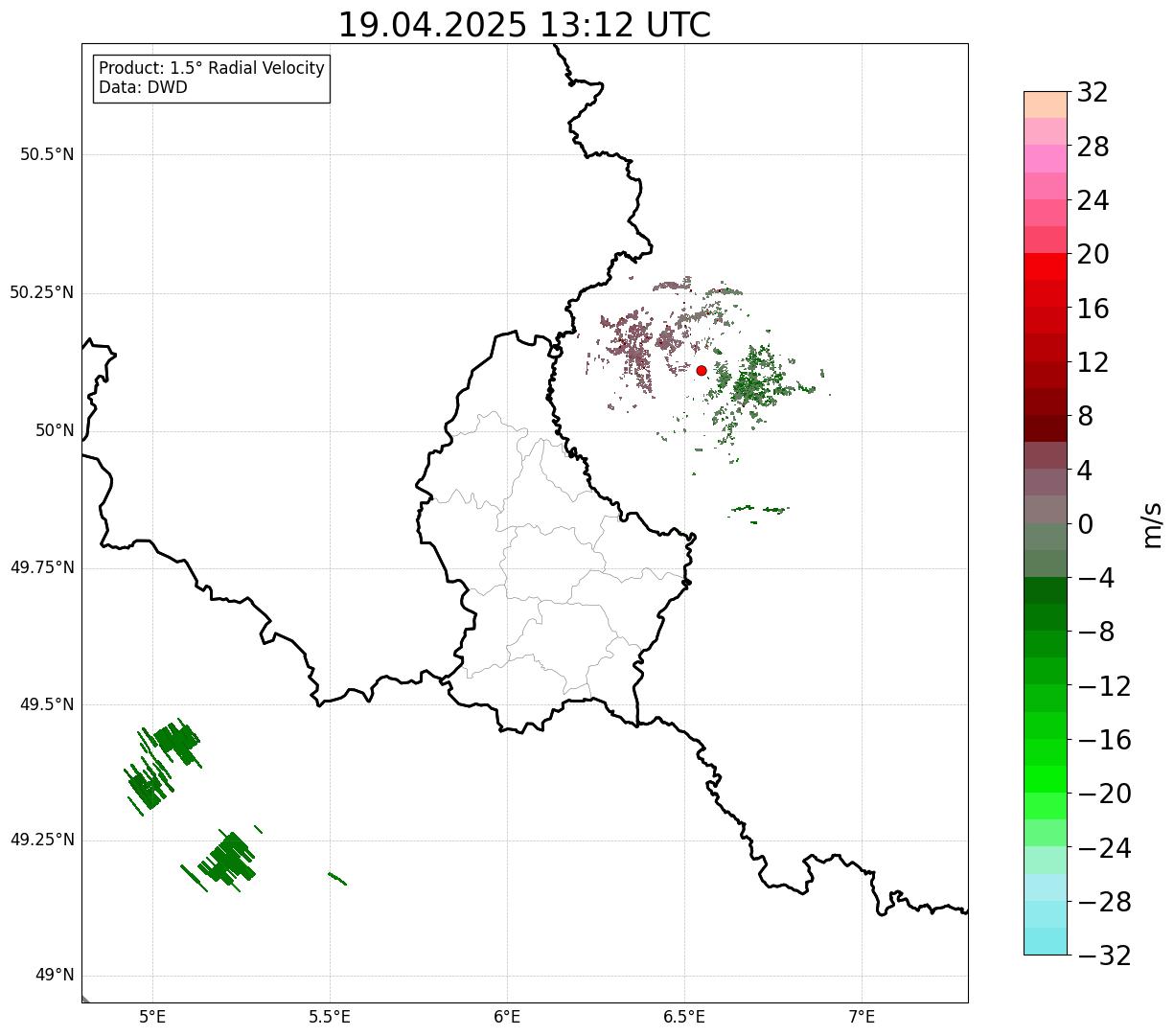Click the red radar site marker dot
Viewport: 1174px width, 1036px height.
point(702,371)
